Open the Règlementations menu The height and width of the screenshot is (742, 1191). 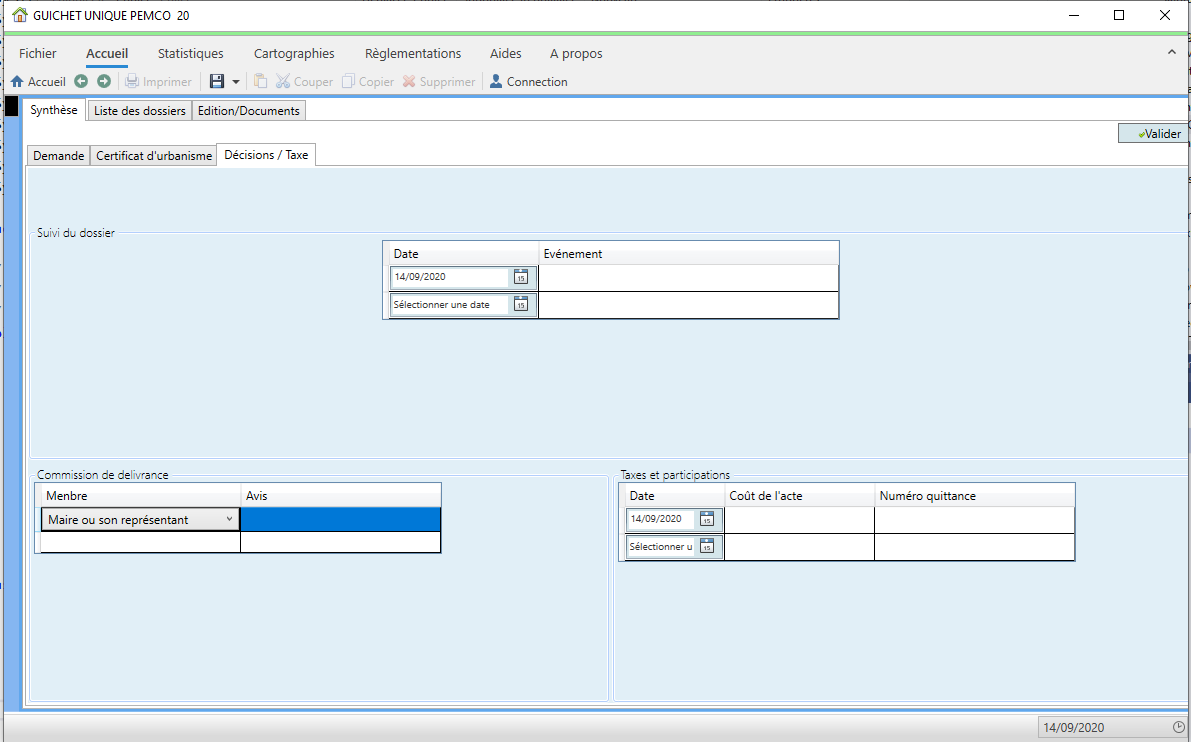413,53
